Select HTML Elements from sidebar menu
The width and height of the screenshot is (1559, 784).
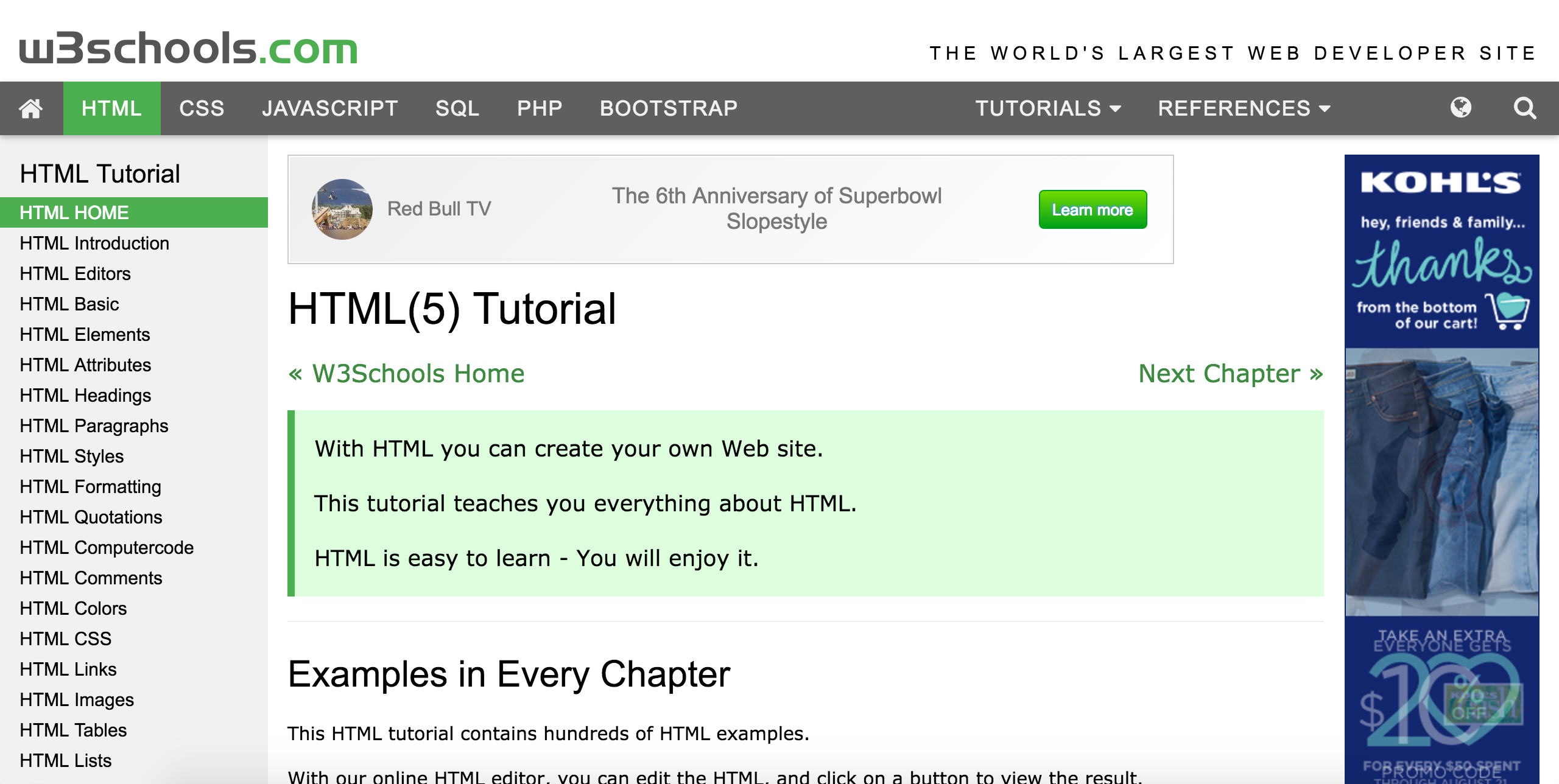point(86,334)
